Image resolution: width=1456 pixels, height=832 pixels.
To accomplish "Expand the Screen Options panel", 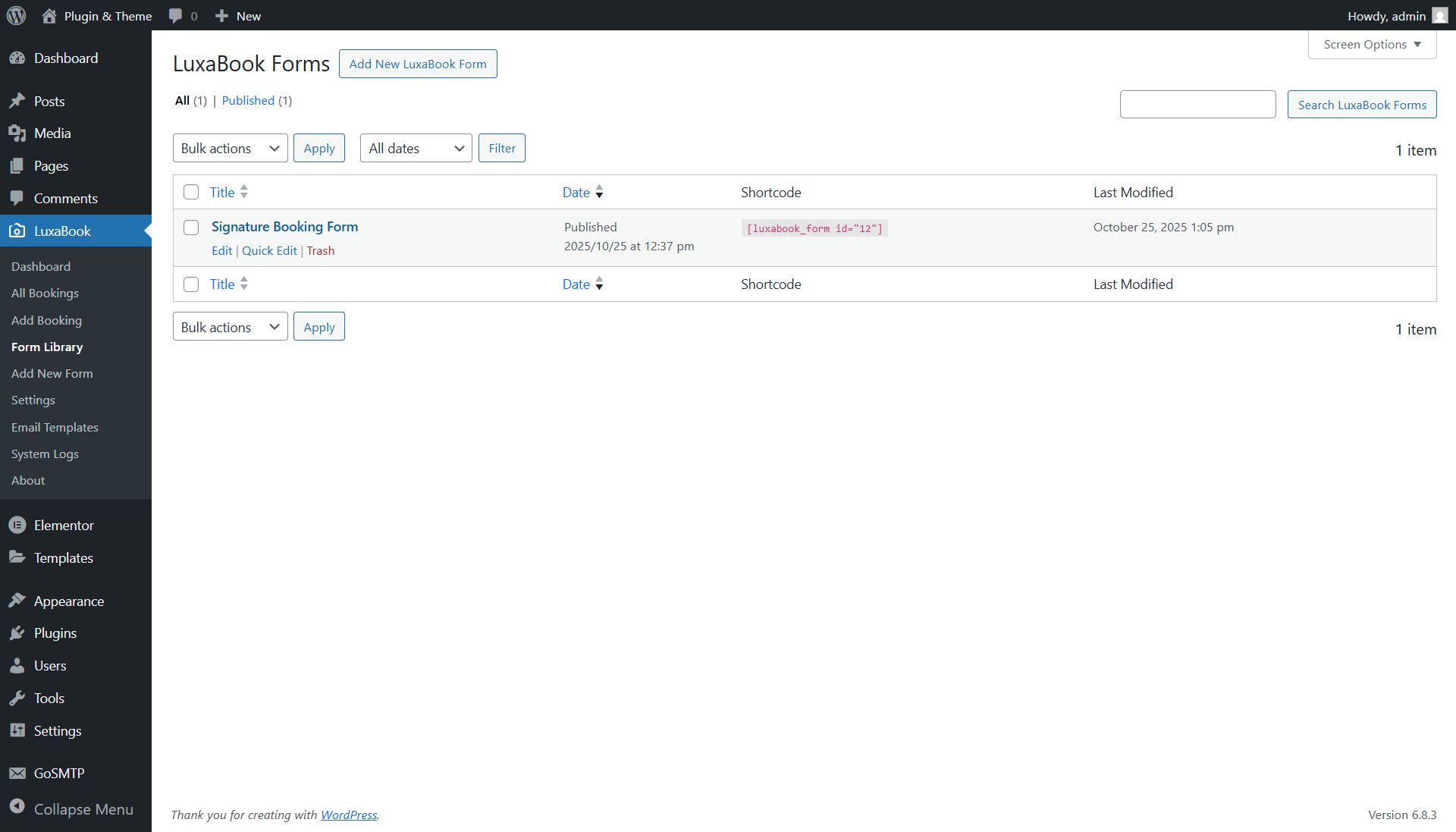I will pyautogui.click(x=1371, y=45).
